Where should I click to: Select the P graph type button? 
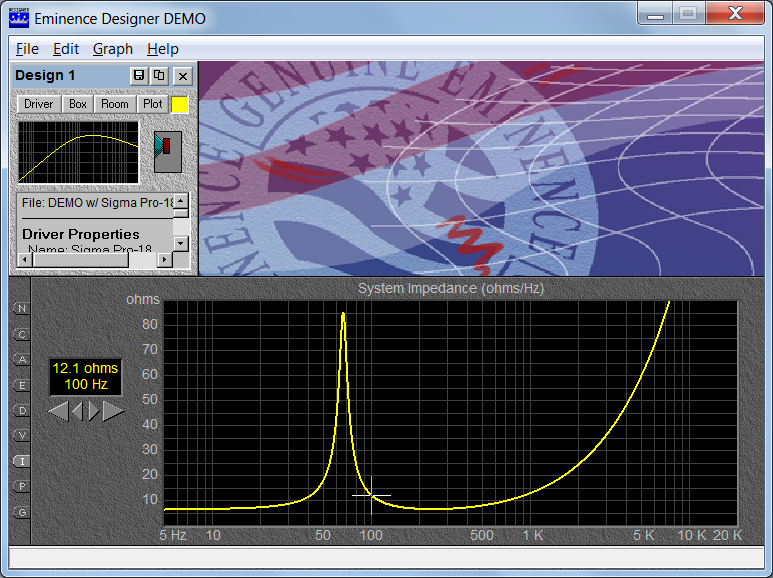coord(22,486)
